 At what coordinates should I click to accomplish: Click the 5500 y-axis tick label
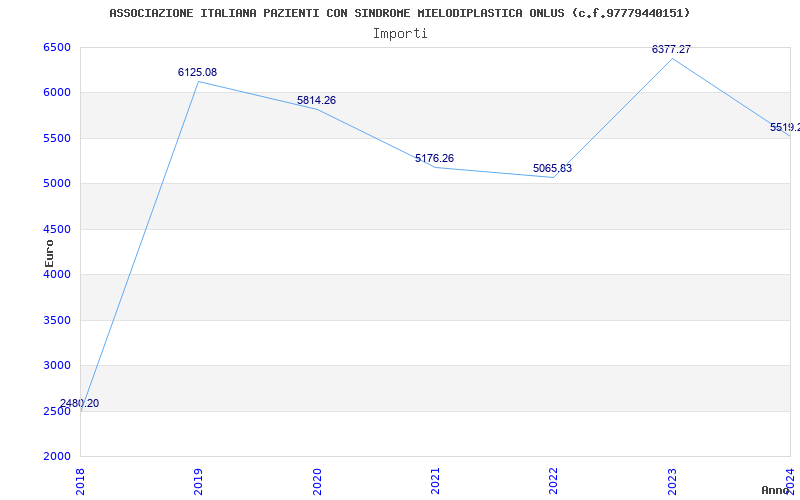[57, 139]
